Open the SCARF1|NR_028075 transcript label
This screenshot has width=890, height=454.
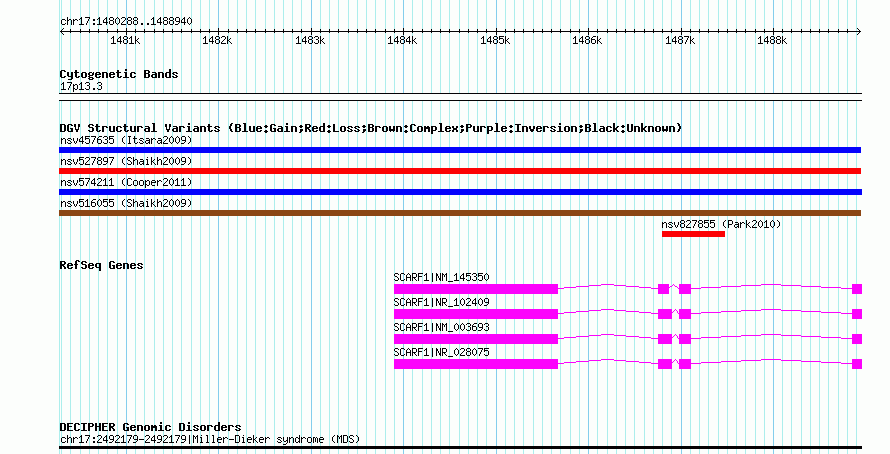point(441,352)
